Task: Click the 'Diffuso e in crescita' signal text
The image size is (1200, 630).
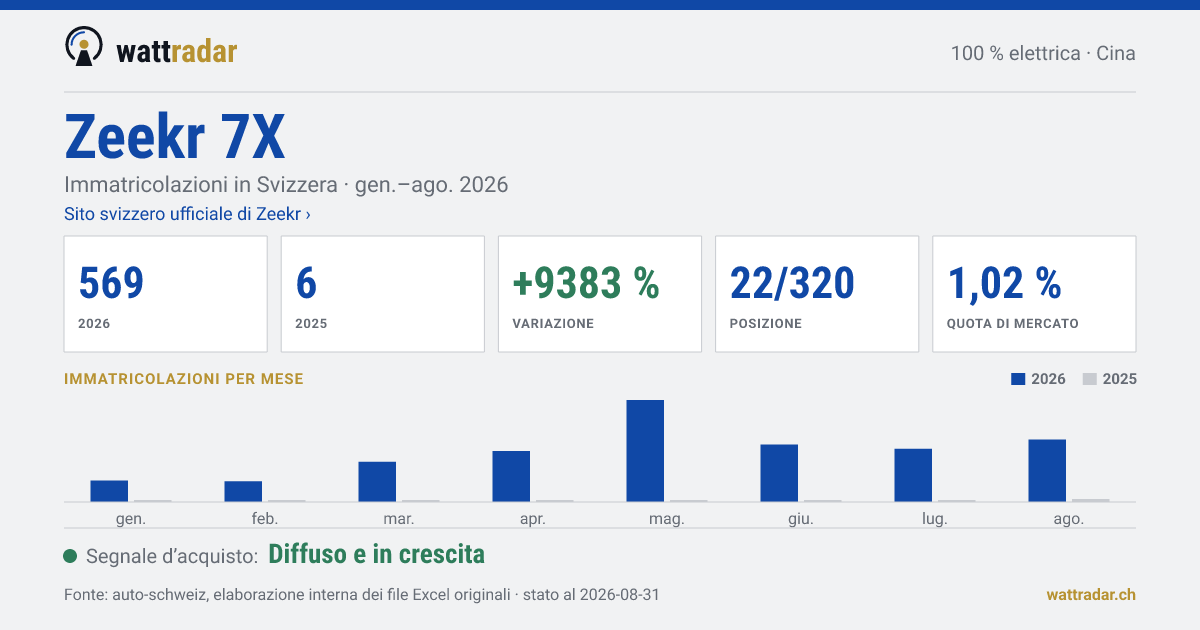Action: pos(377,554)
